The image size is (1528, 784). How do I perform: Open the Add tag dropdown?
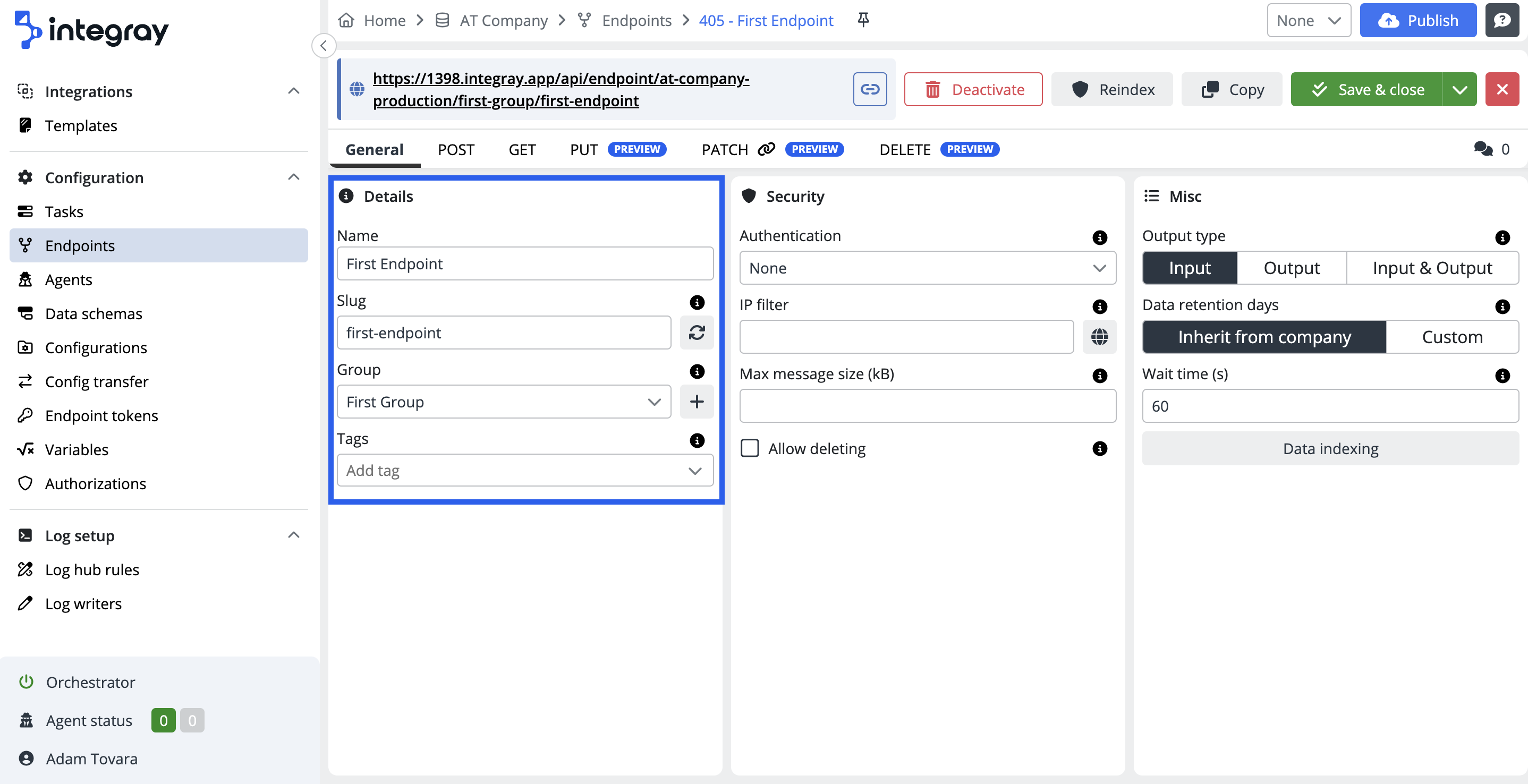524,470
